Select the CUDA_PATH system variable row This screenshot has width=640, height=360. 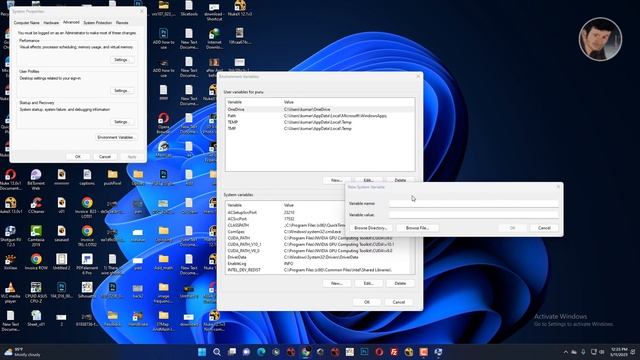[318, 238]
